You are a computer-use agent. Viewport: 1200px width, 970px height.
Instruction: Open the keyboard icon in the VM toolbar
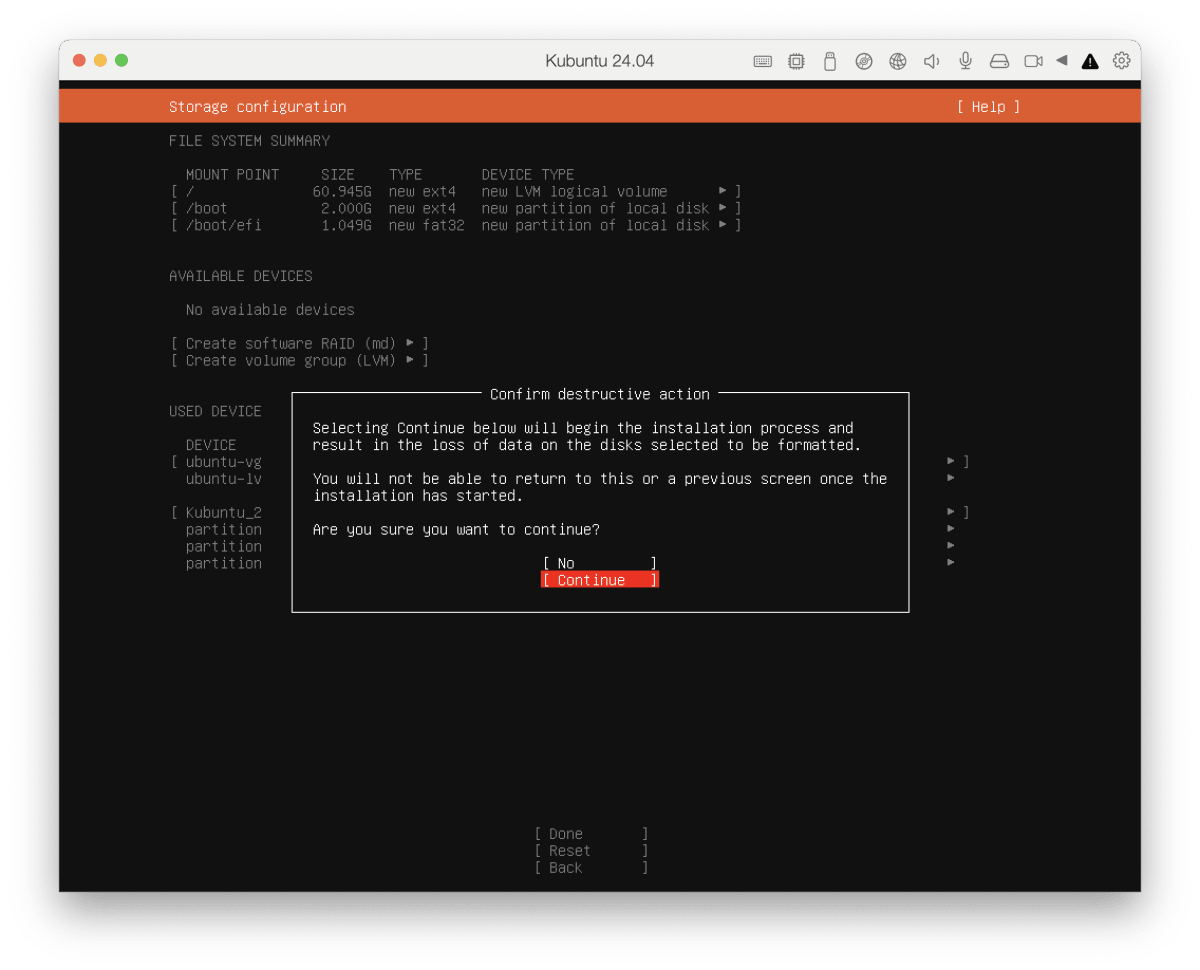(x=763, y=61)
